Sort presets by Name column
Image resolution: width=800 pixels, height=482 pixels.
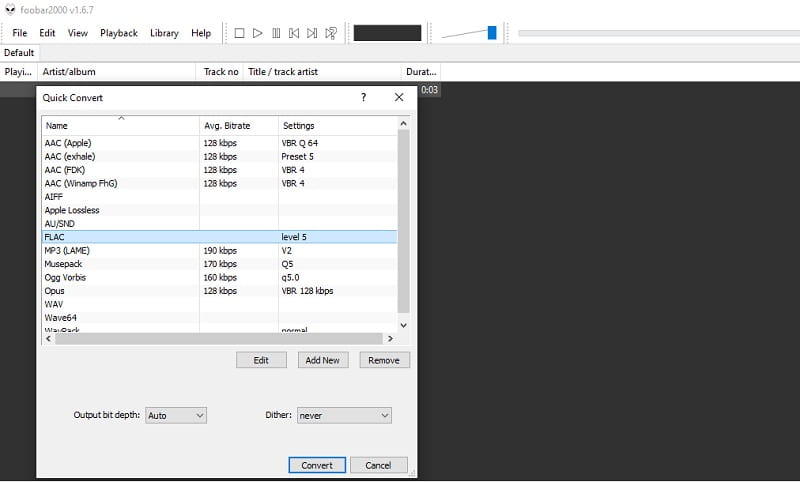pyautogui.click(x=120, y=126)
